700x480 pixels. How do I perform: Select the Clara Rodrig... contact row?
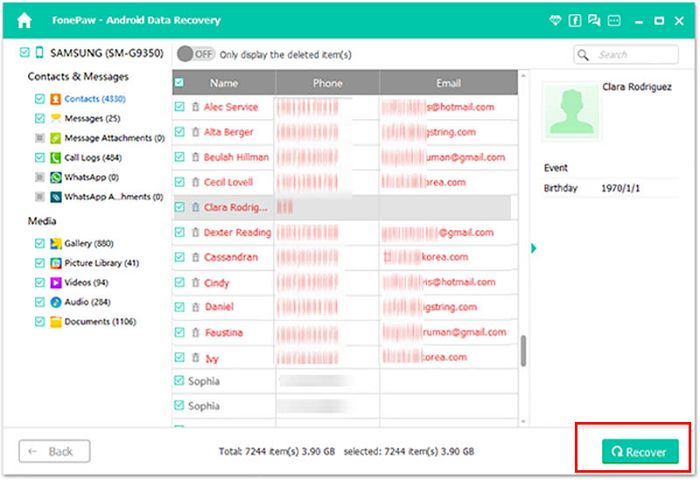(342, 207)
